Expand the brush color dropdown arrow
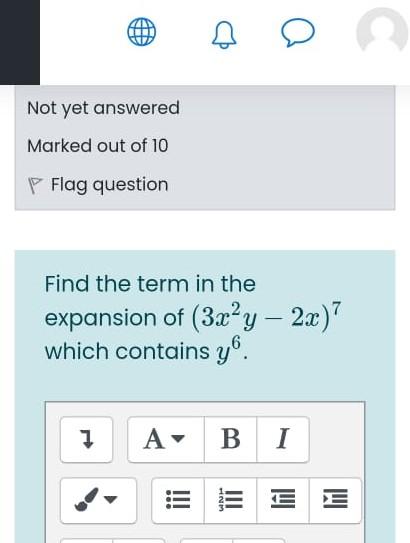 pyautogui.click(x=111, y=500)
